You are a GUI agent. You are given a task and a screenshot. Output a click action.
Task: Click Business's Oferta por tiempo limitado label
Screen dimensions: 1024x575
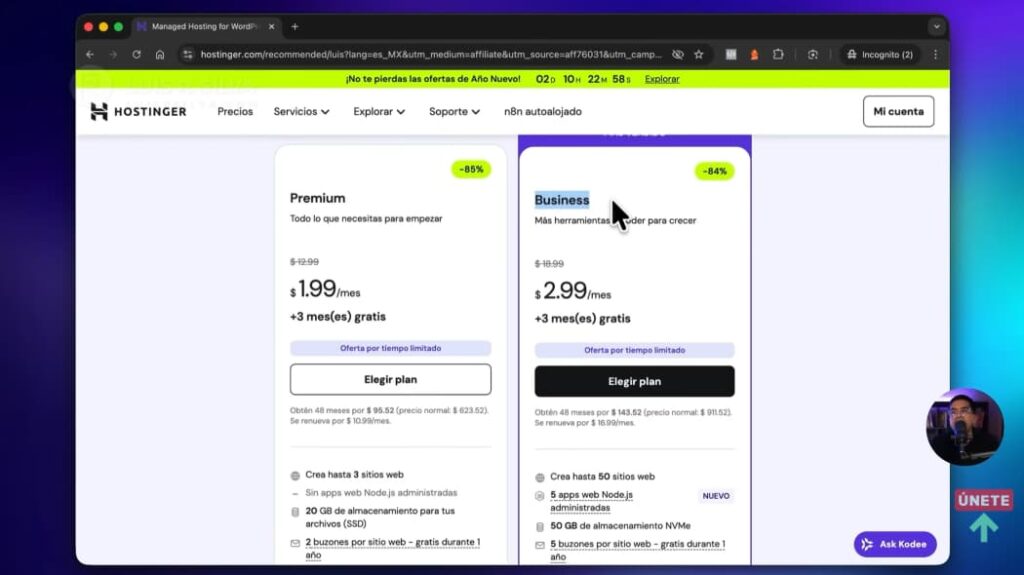point(634,350)
